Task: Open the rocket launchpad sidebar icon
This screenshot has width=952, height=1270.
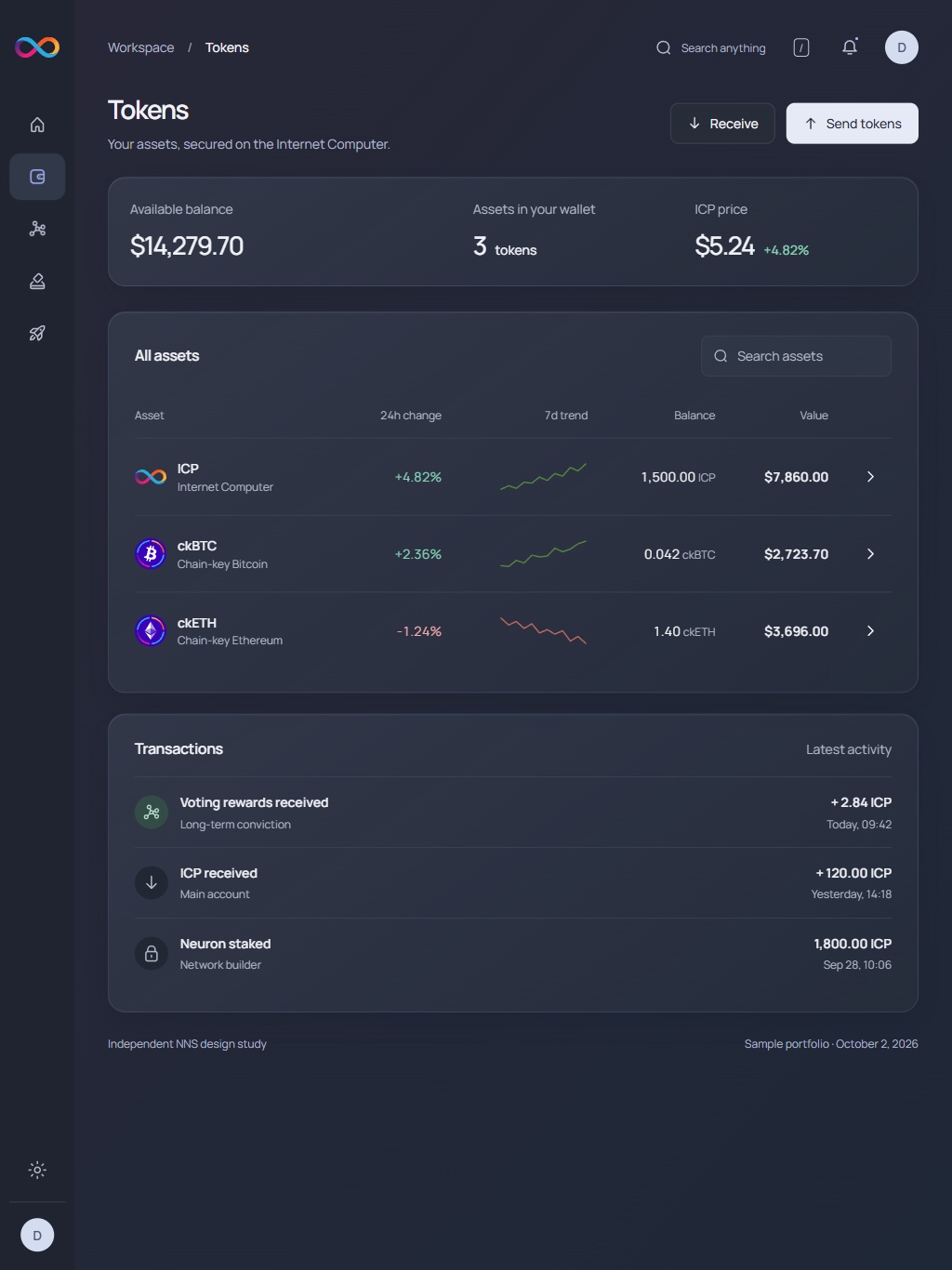Action: [x=37, y=333]
